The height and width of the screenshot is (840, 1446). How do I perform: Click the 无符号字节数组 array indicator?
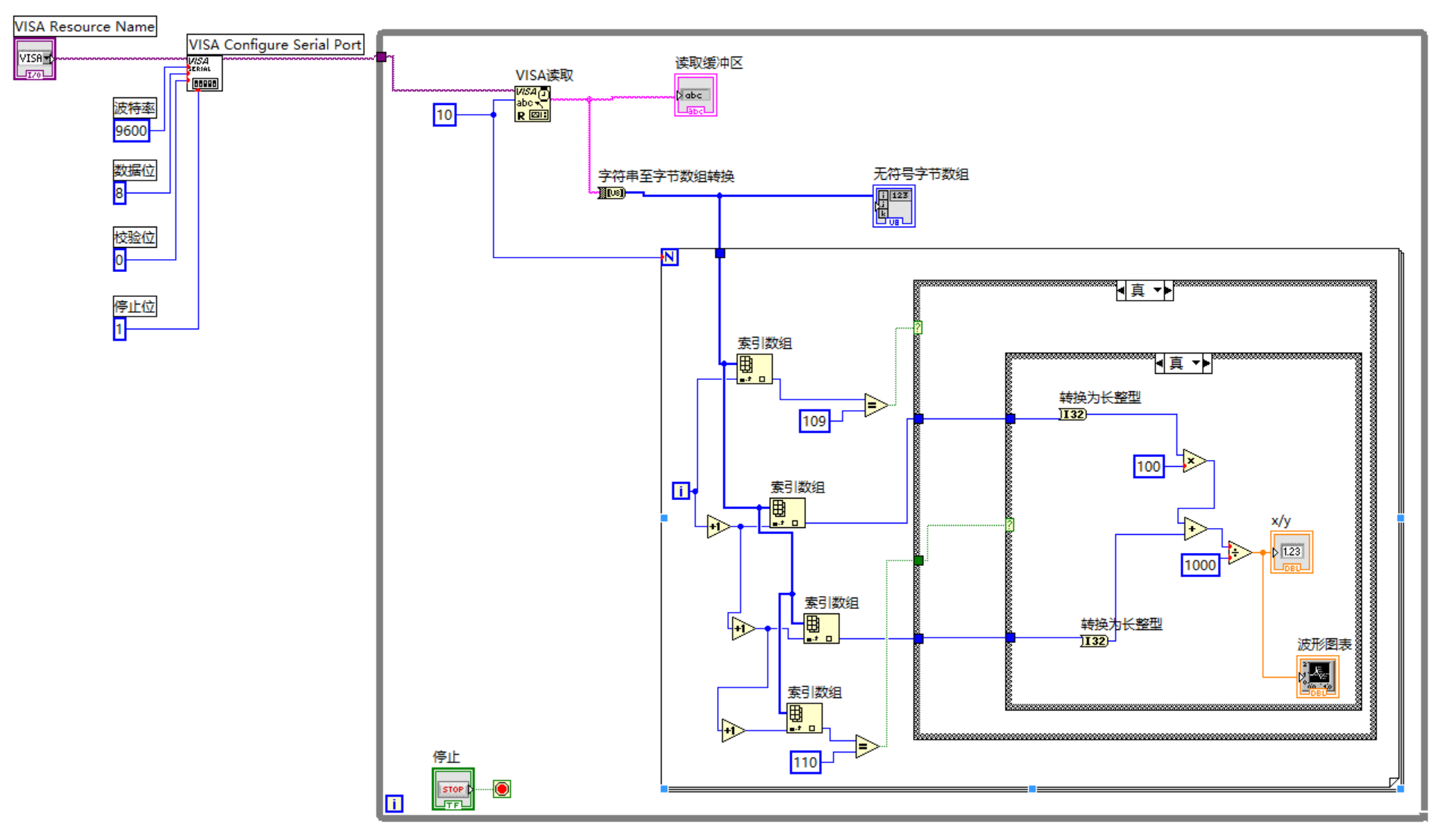coord(894,206)
